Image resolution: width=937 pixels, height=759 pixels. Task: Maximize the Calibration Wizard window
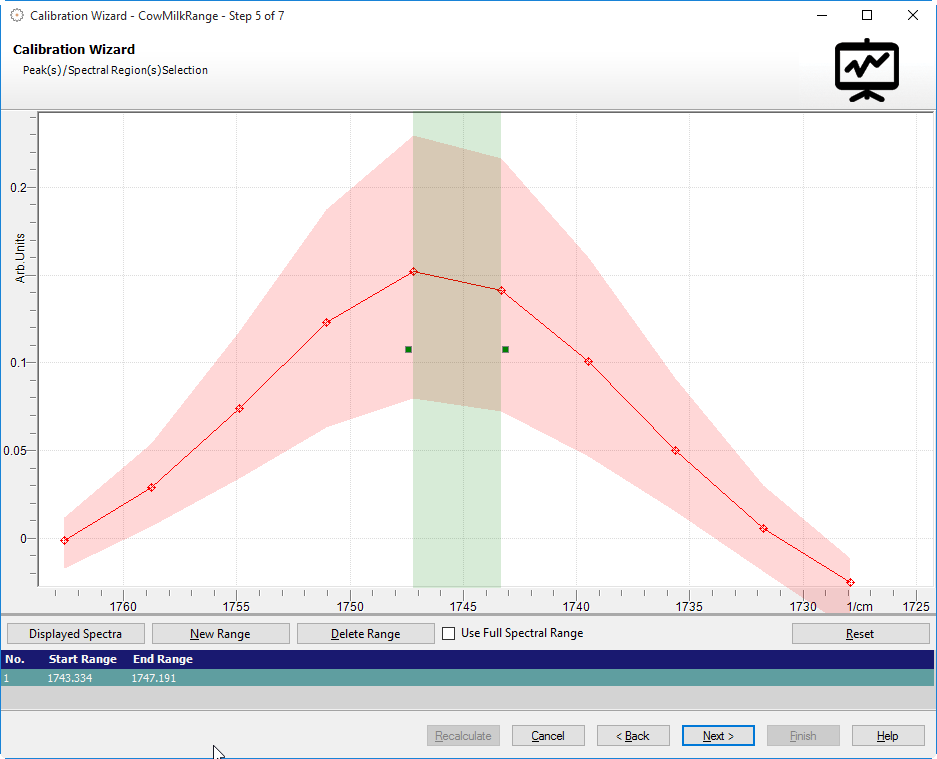coord(867,15)
